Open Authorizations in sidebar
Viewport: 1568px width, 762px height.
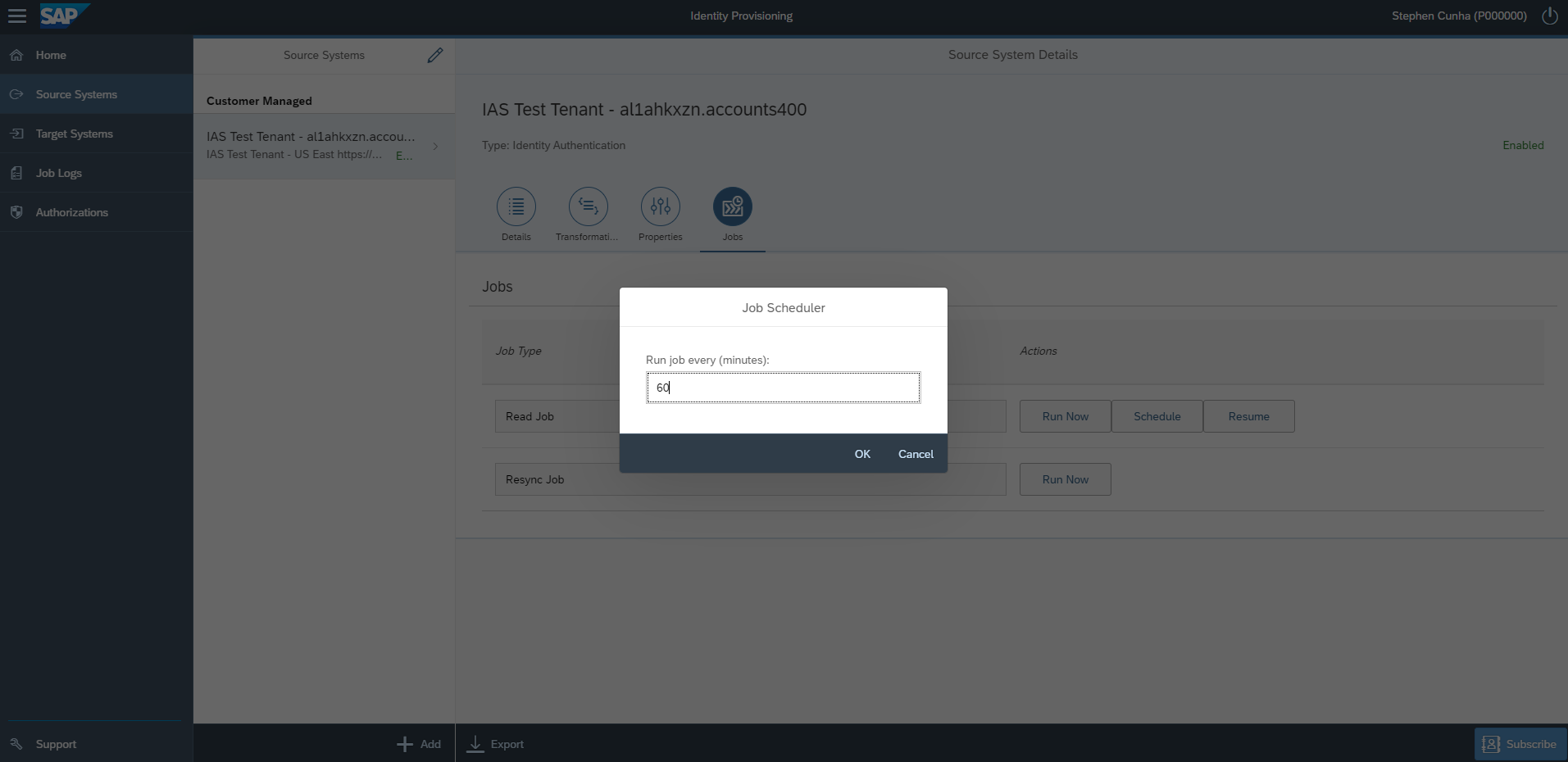pyautogui.click(x=97, y=212)
